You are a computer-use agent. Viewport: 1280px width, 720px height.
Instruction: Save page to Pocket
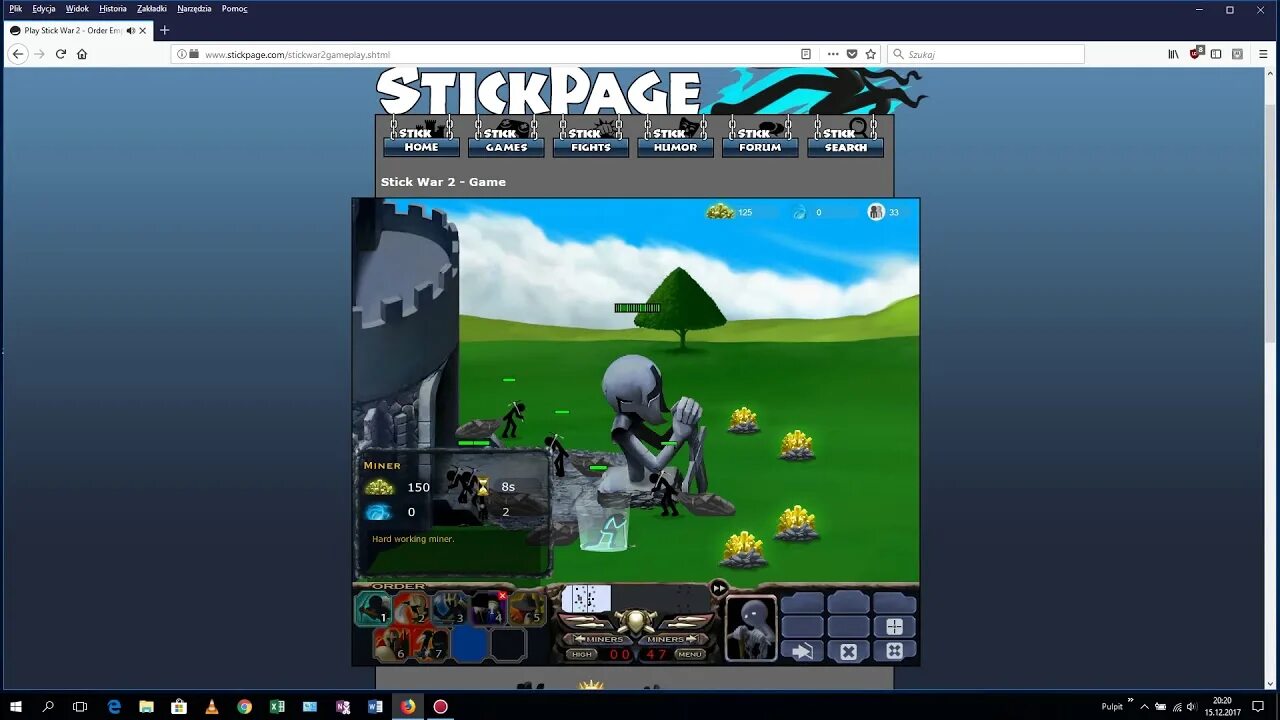[852, 54]
